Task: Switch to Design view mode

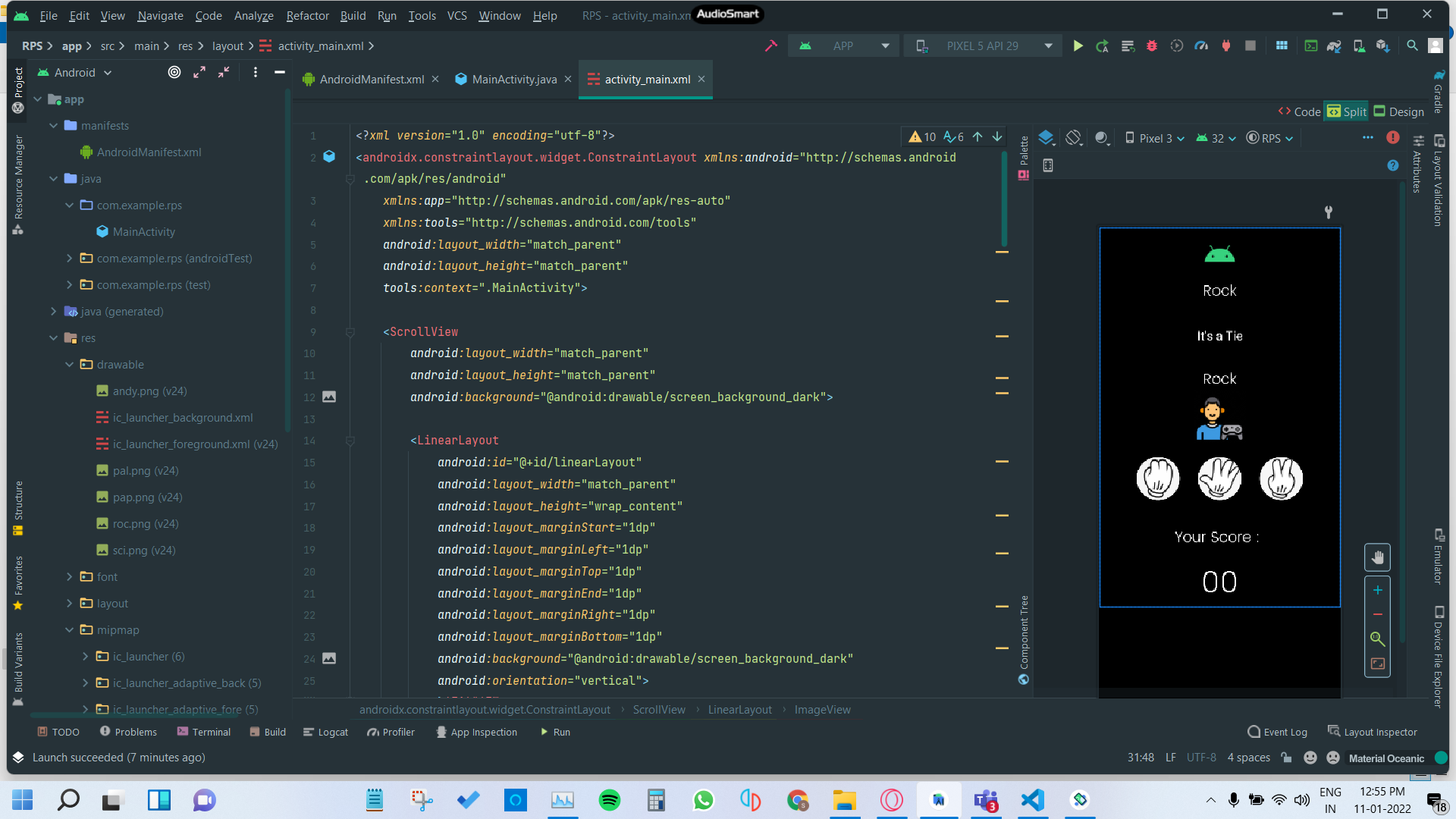Action: (x=1399, y=111)
